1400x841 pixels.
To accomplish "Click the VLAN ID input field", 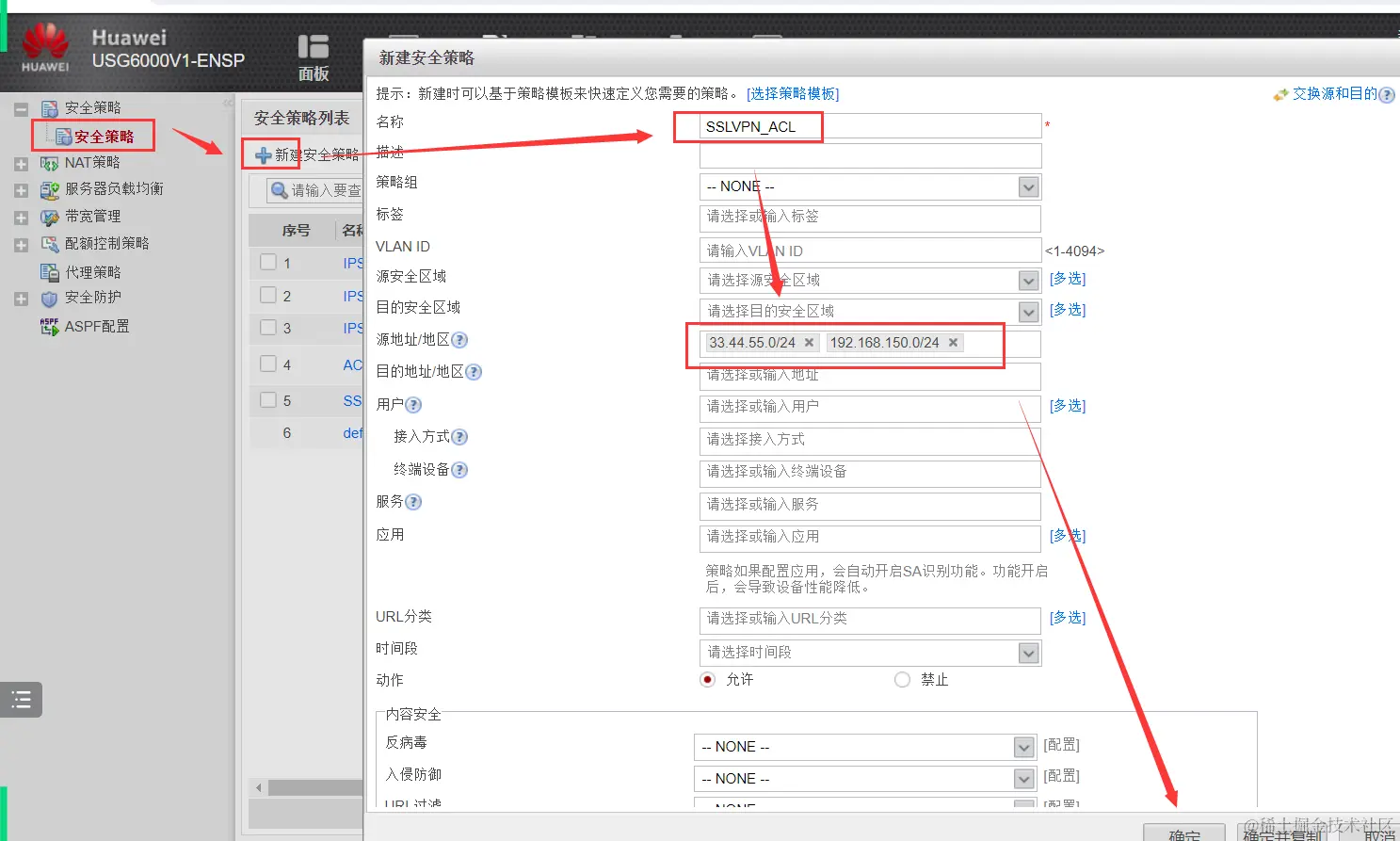I will (x=870, y=251).
